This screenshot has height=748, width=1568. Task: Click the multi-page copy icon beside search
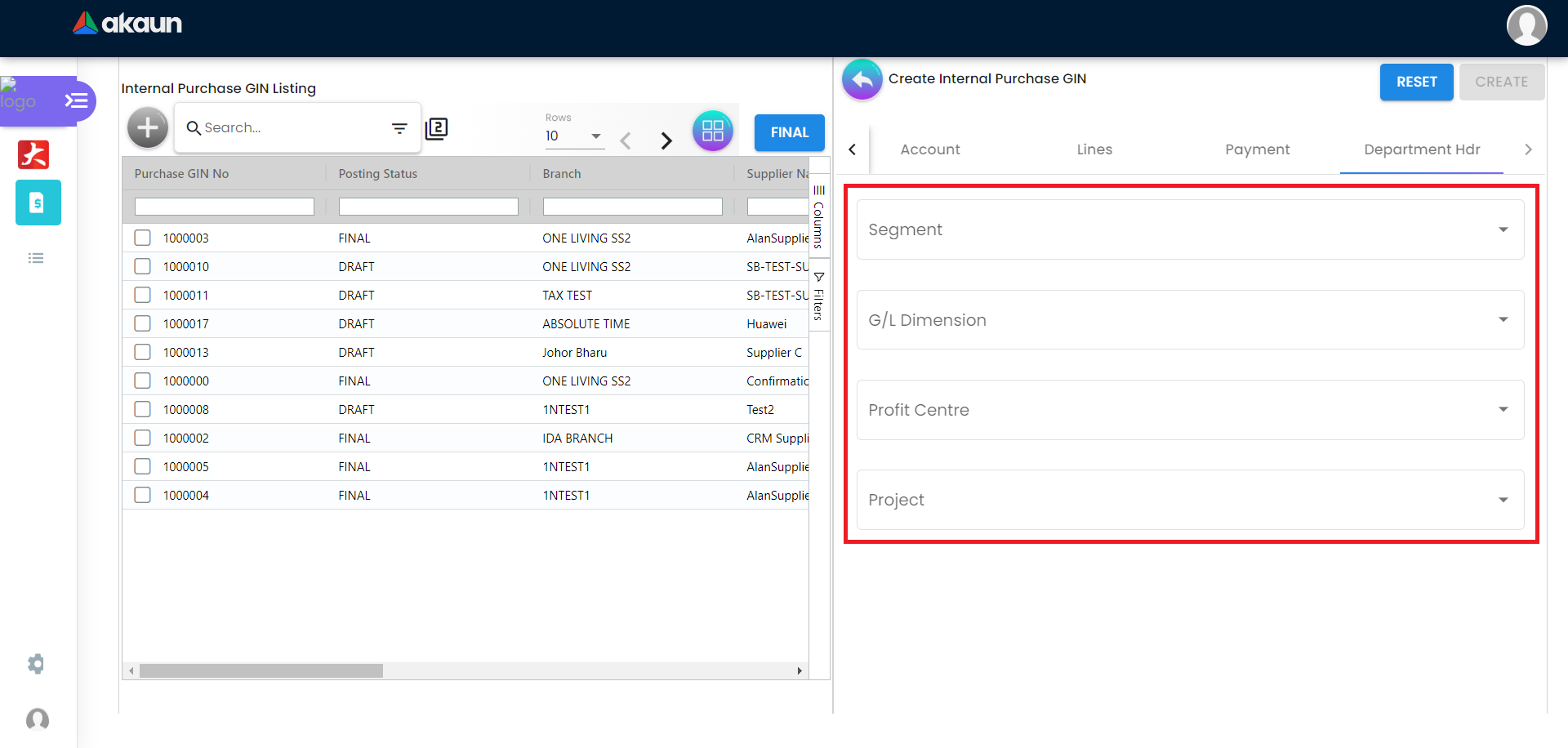(437, 128)
